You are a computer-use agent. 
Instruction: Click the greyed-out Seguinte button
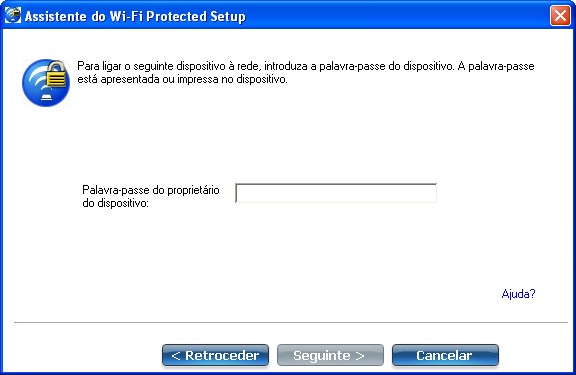(330, 355)
